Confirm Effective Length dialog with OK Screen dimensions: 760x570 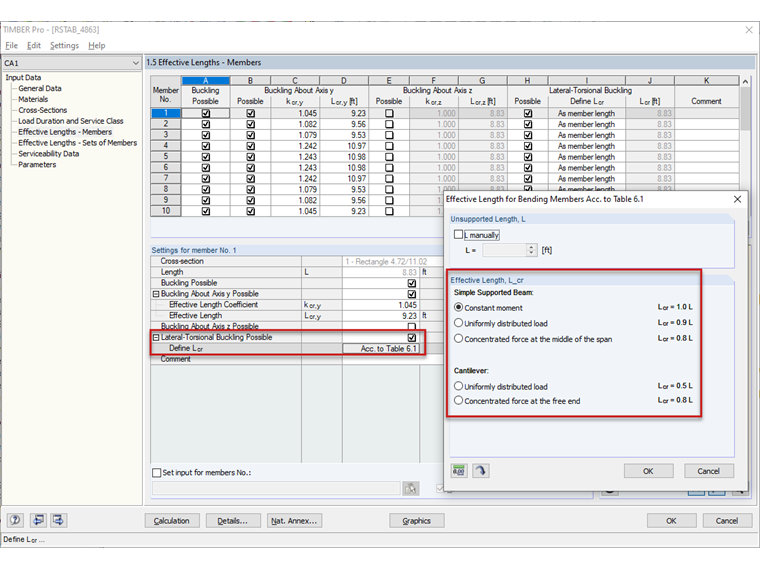coord(648,471)
